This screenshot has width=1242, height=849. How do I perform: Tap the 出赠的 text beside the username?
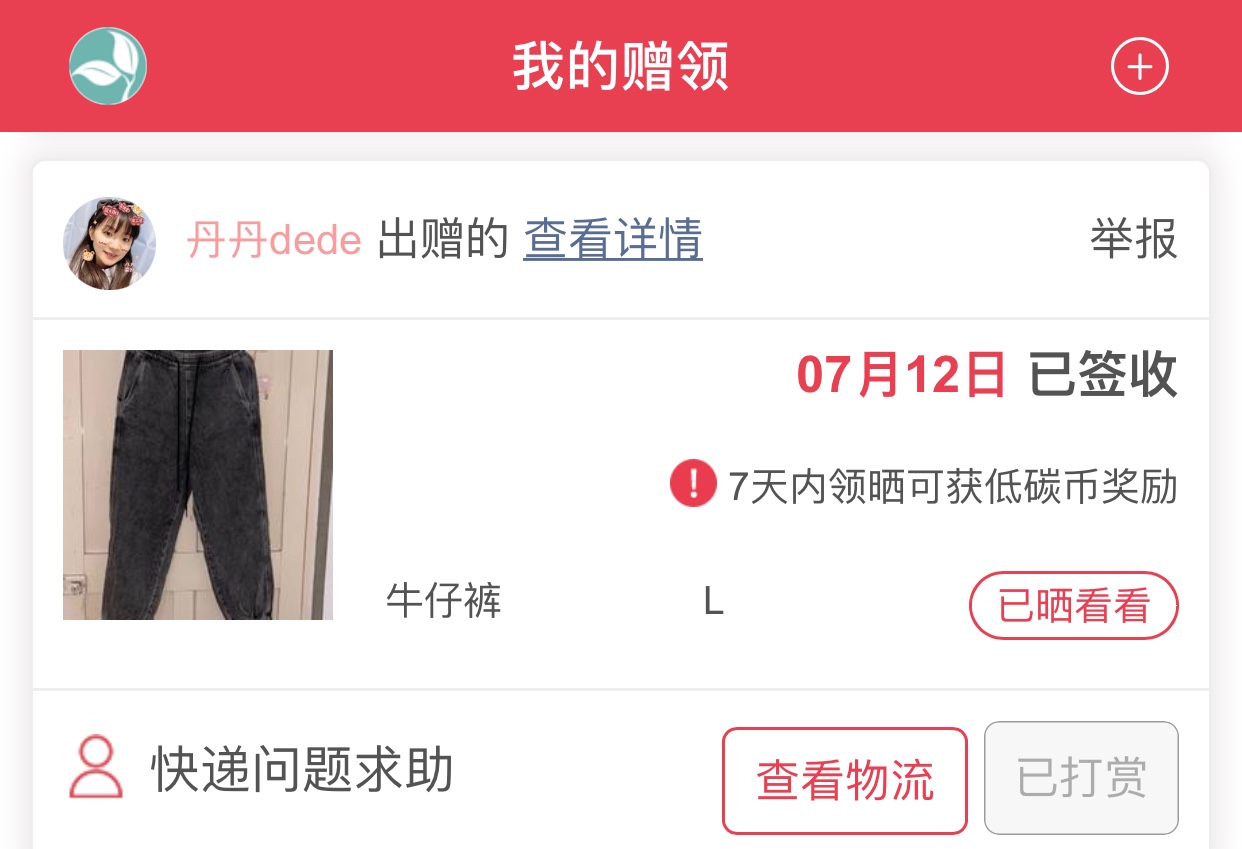(x=443, y=241)
